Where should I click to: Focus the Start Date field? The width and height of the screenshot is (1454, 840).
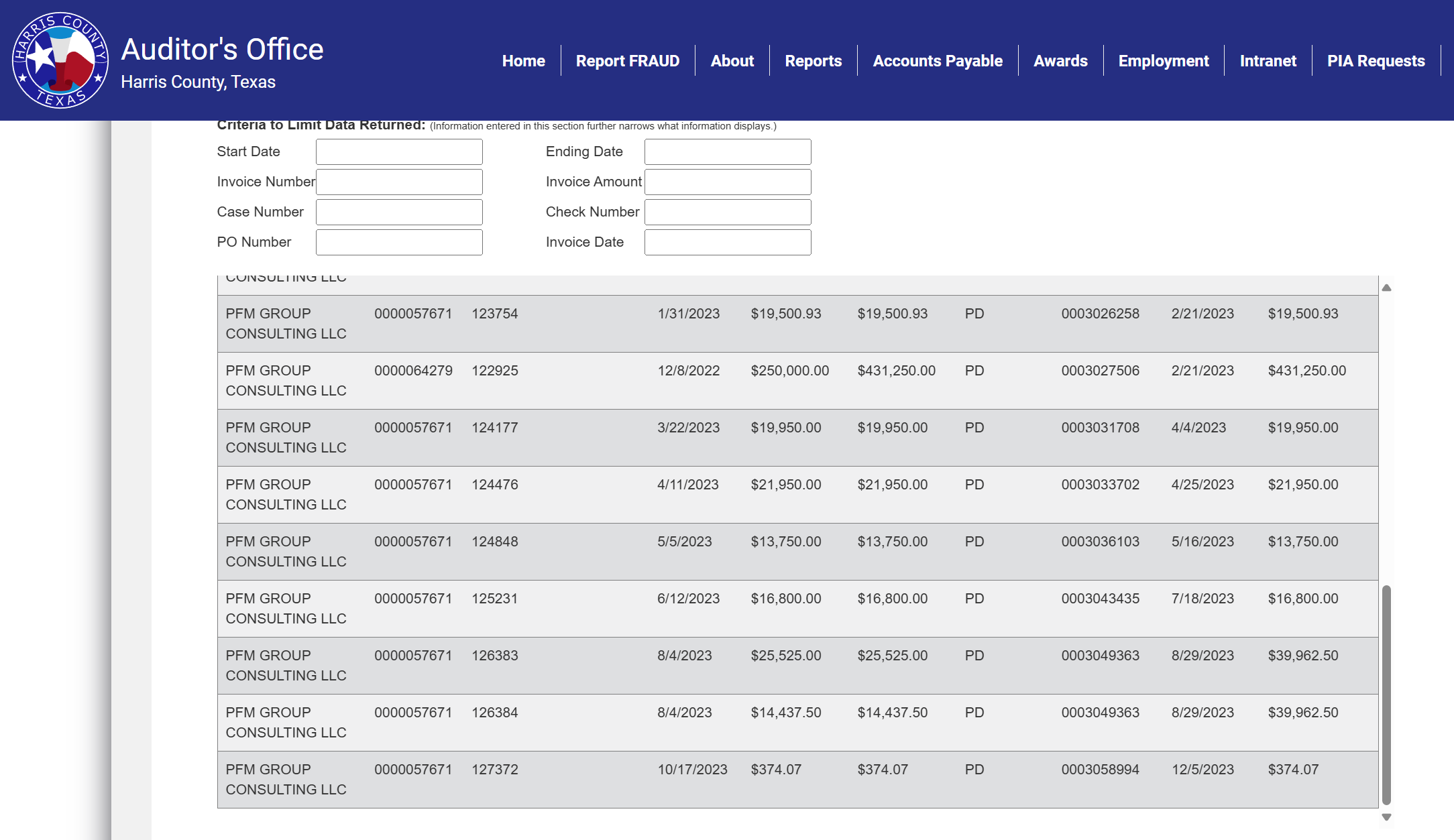click(399, 152)
